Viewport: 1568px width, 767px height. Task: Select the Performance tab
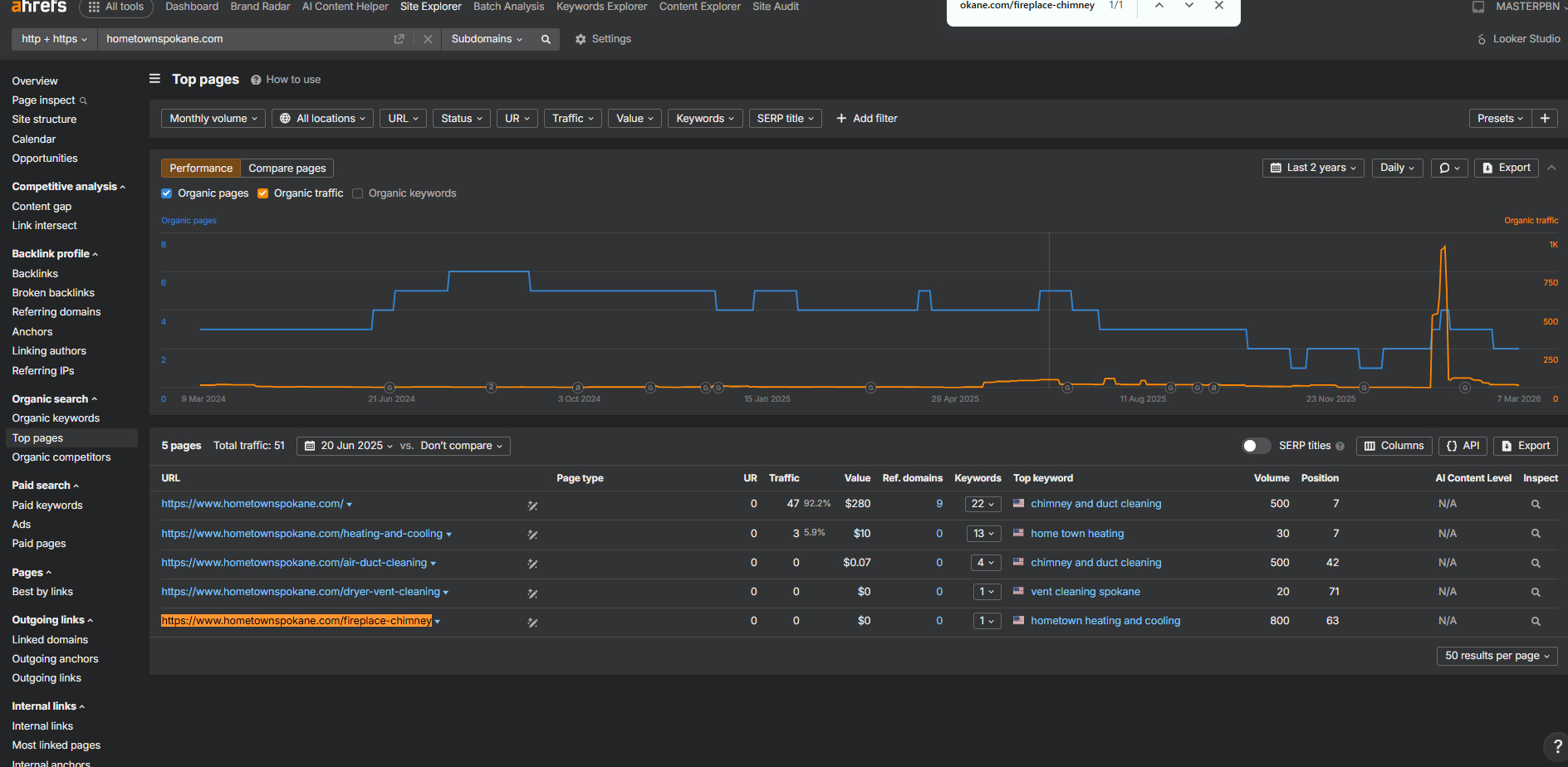click(201, 169)
